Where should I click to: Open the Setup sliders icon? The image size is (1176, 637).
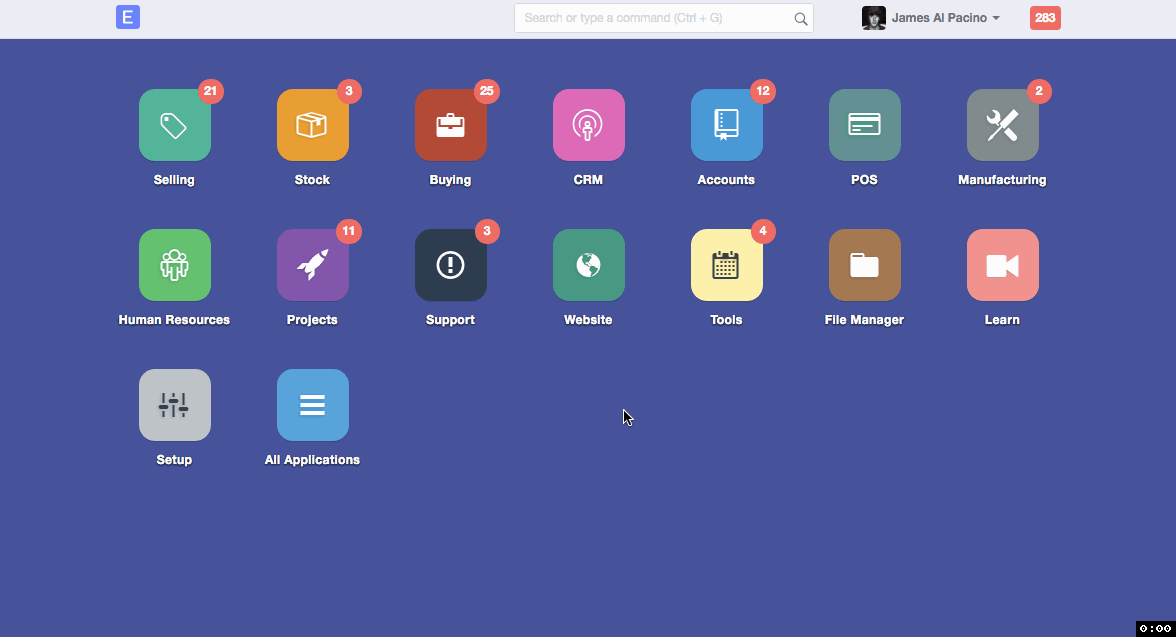pos(175,405)
